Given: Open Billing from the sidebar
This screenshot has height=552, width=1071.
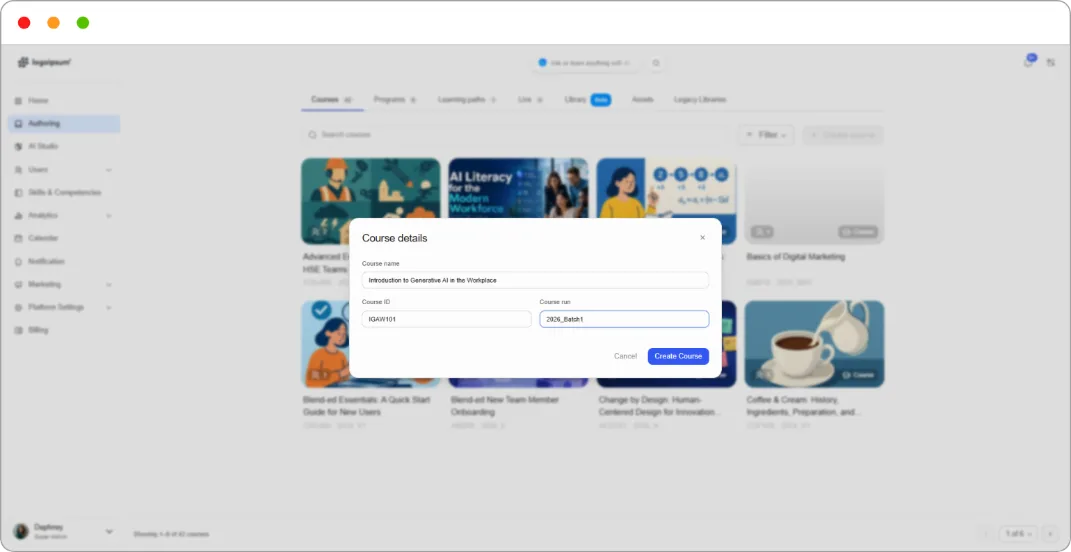Looking at the screenshot, I should pyautogui.click(x=38, y=330).
